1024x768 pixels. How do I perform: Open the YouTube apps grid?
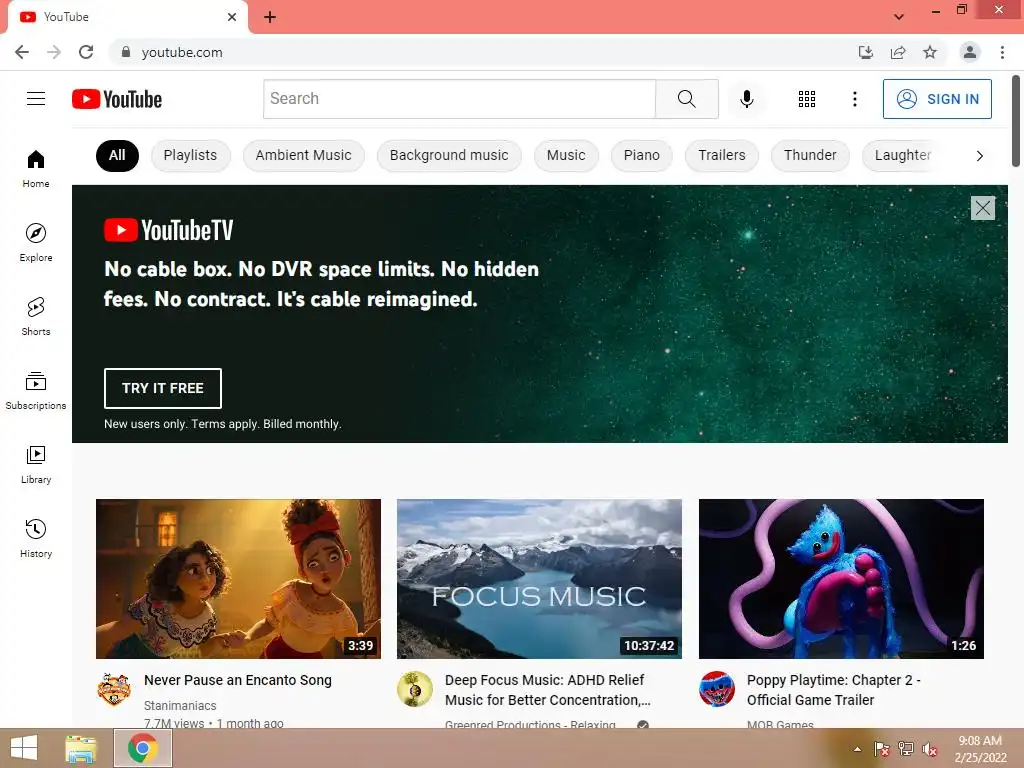pos(807,99)
